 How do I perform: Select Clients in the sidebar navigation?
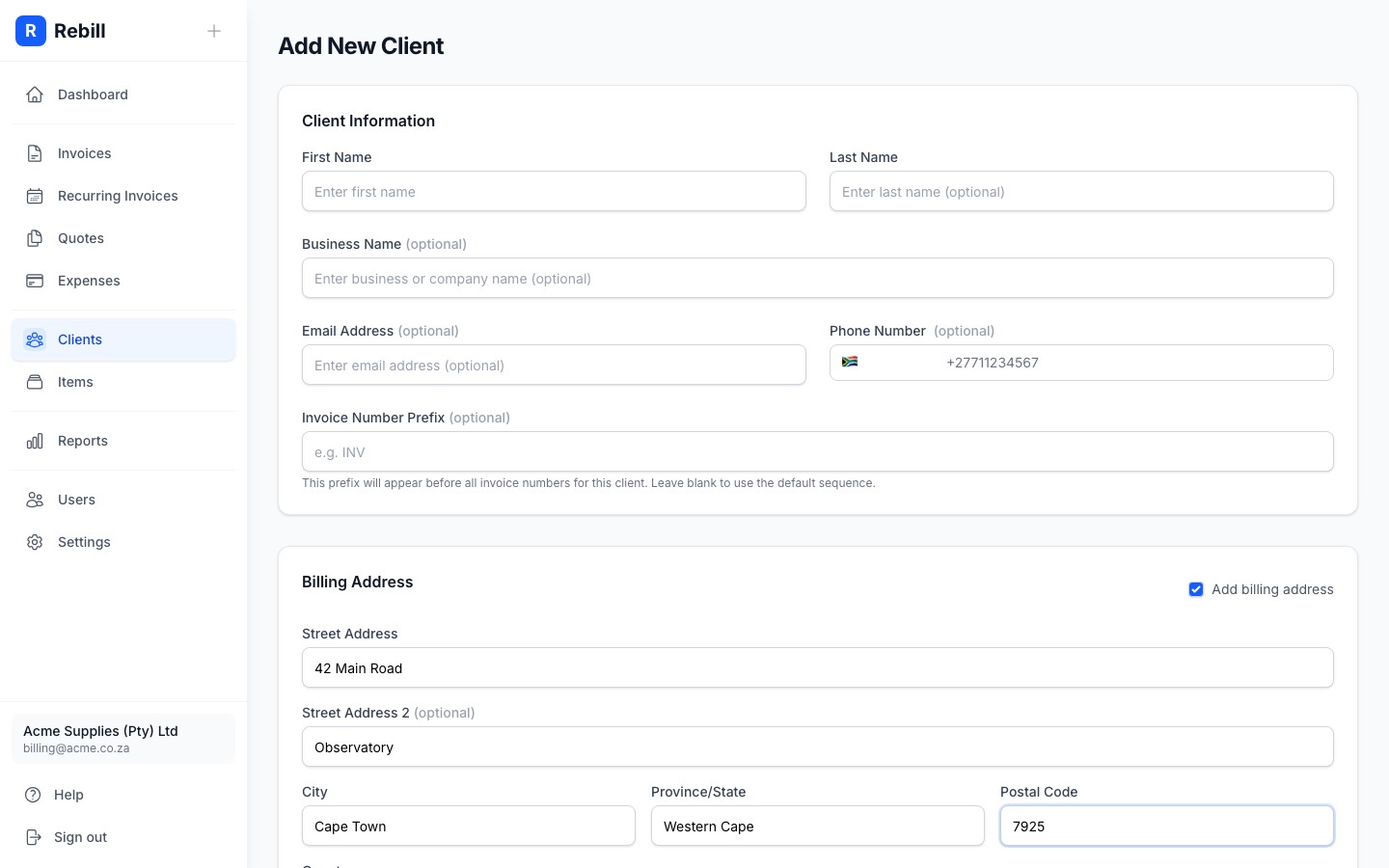79,339
